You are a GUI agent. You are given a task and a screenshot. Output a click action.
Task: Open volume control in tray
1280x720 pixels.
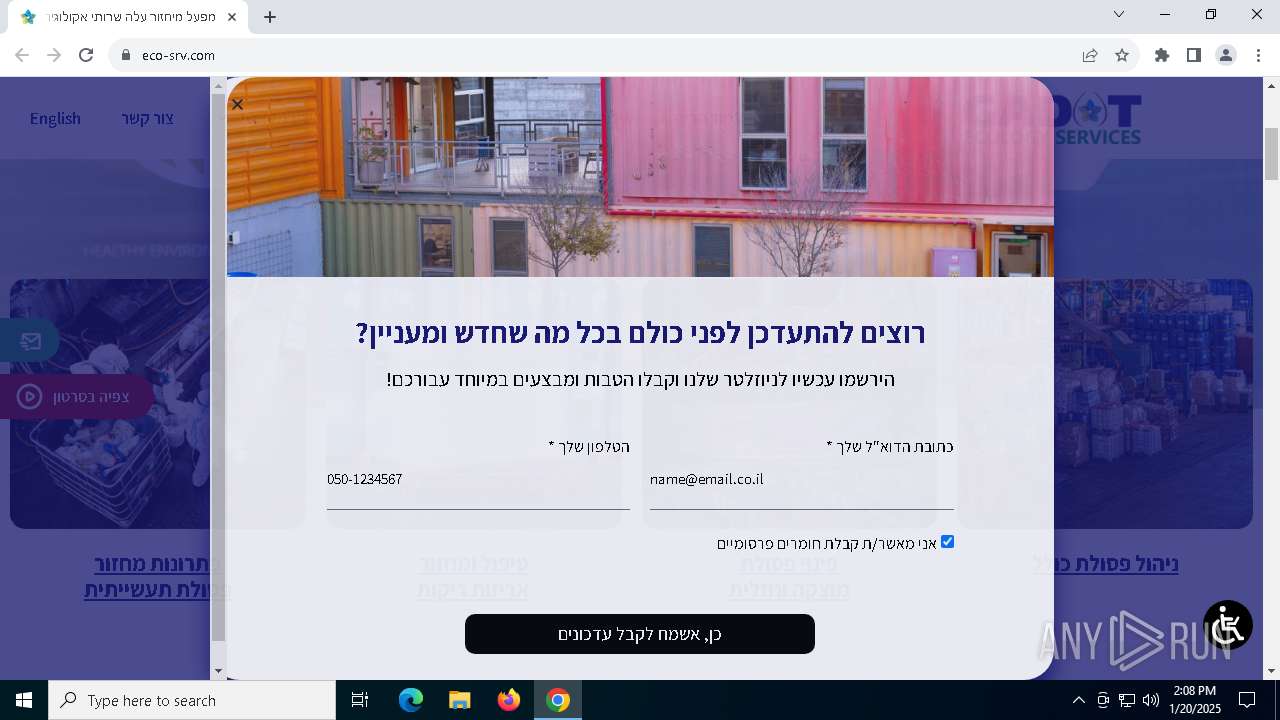coord(1150,700)
